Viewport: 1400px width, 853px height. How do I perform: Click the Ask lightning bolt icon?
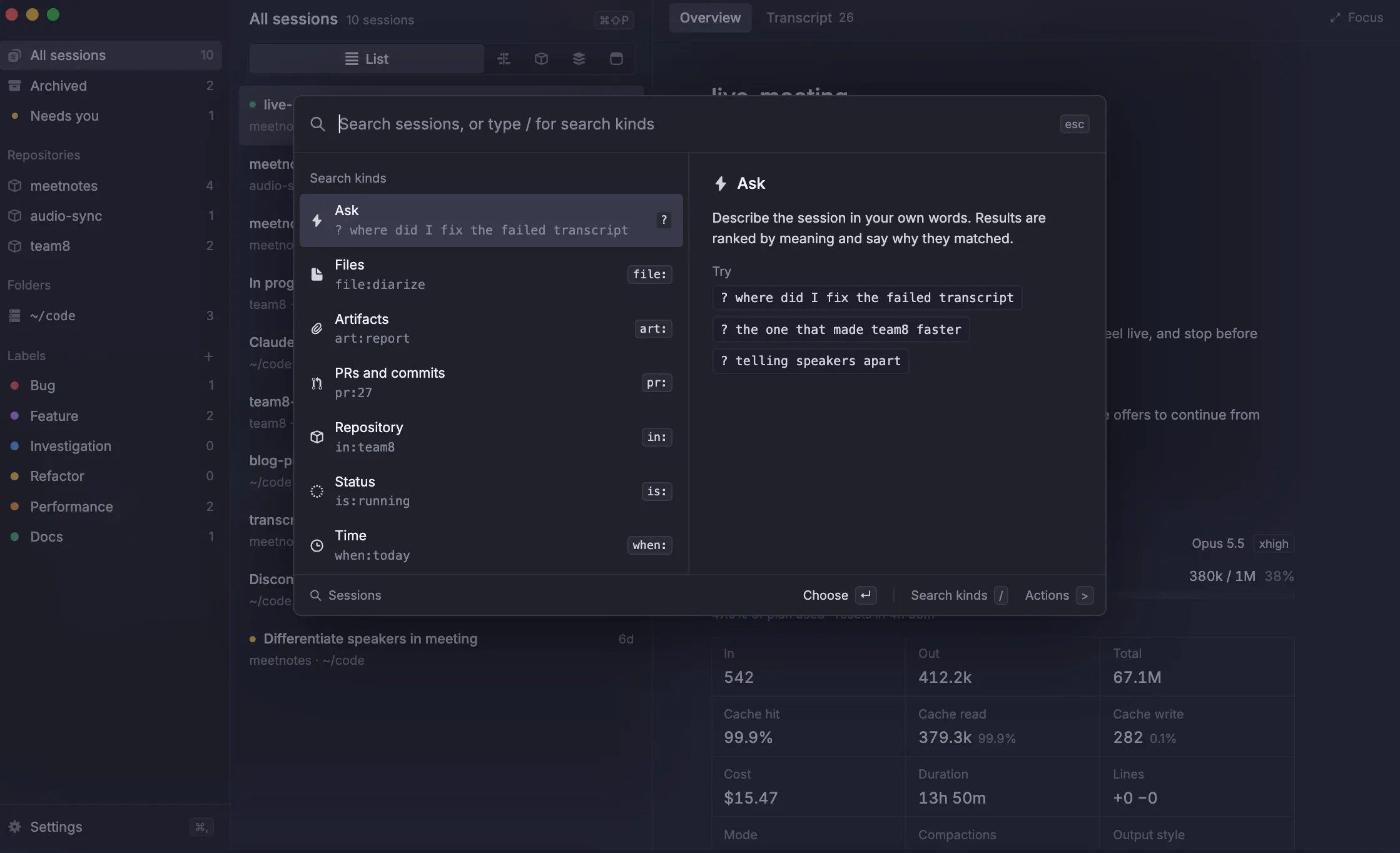click(317, 220)
